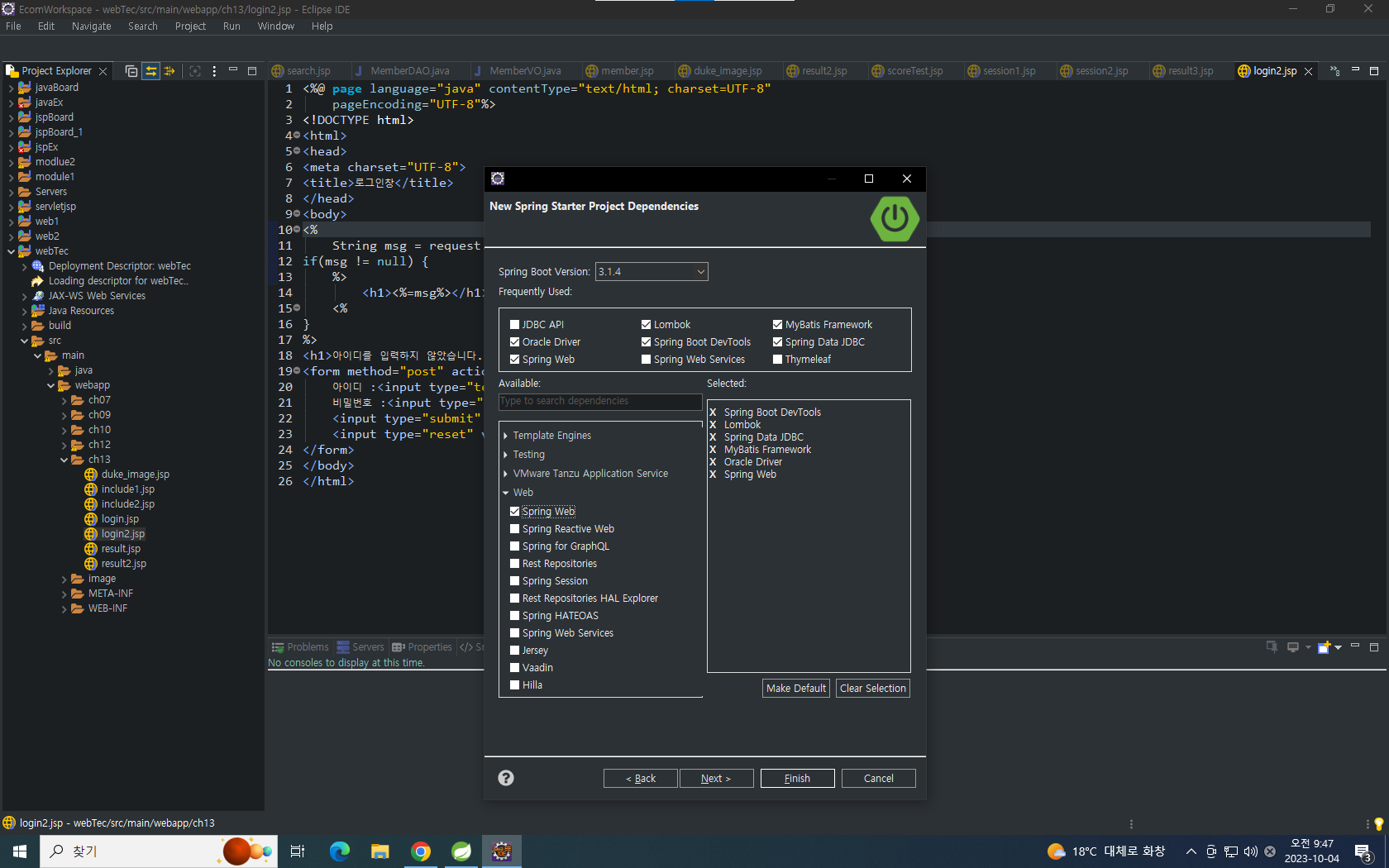
Task: Minimize the Project Explorer panel
Action: (x=233, y=70)
